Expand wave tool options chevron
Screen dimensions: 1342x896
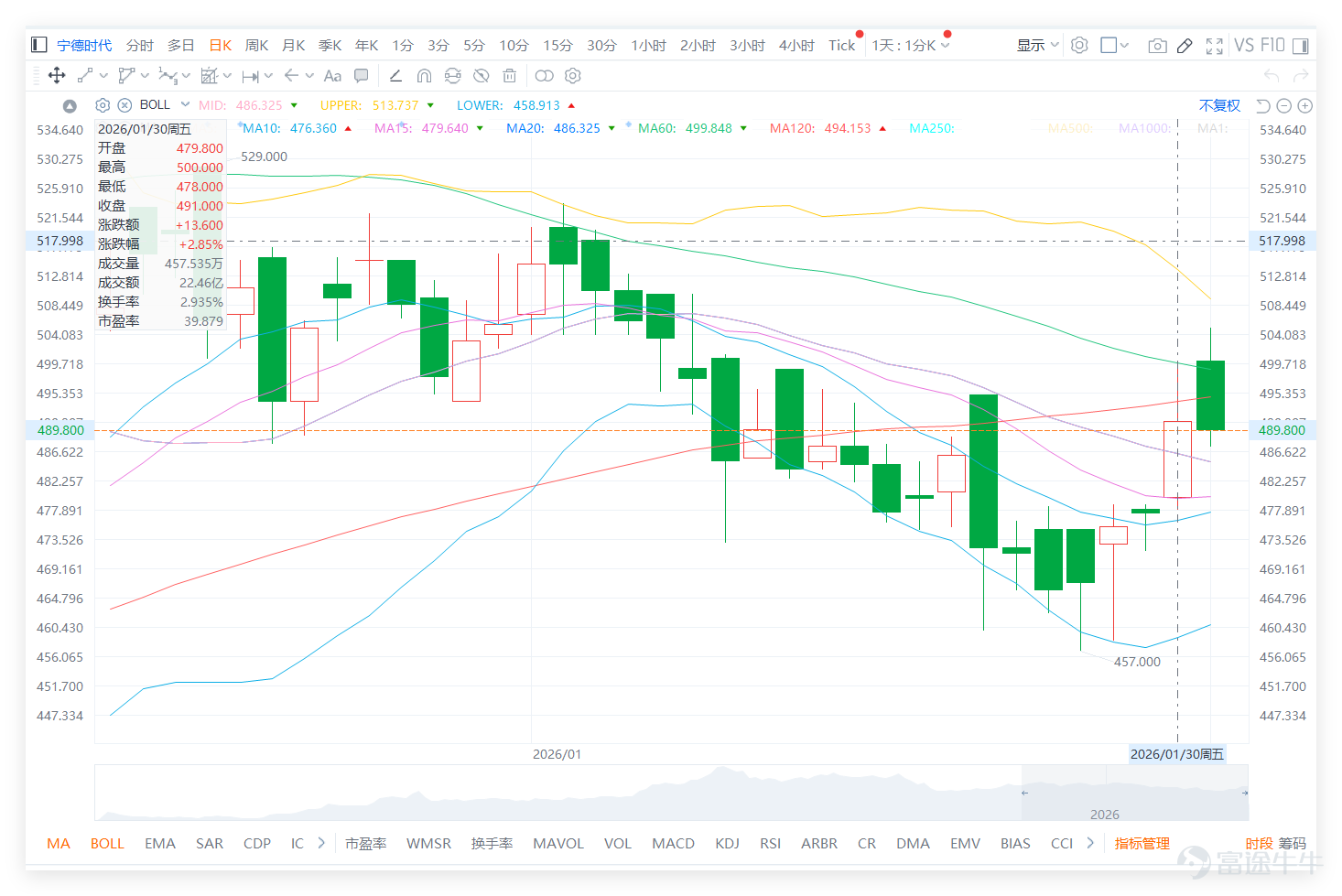tap(186, 76)
